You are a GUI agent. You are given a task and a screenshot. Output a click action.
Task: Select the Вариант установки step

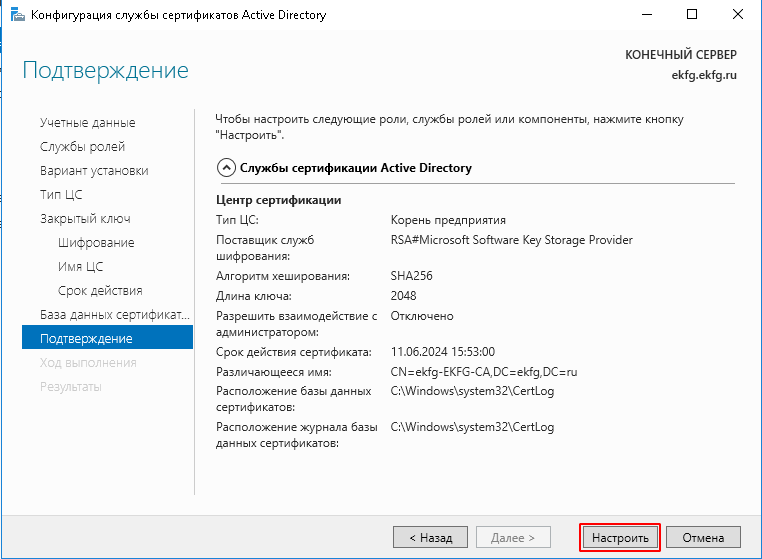94,171
